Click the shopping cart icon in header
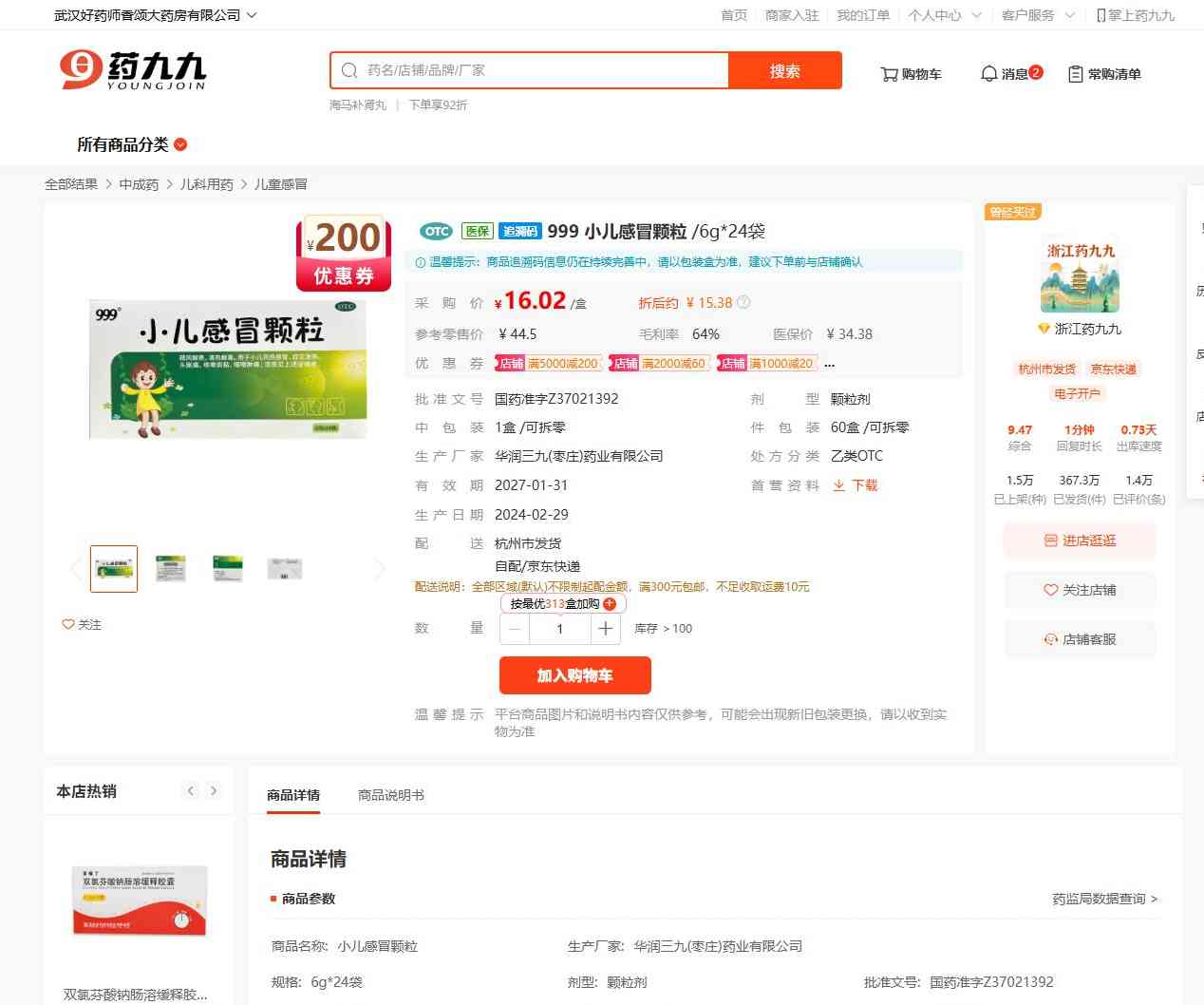Image resolution: width=1204 pixels, height=1005 pixels. pos(889,74)
